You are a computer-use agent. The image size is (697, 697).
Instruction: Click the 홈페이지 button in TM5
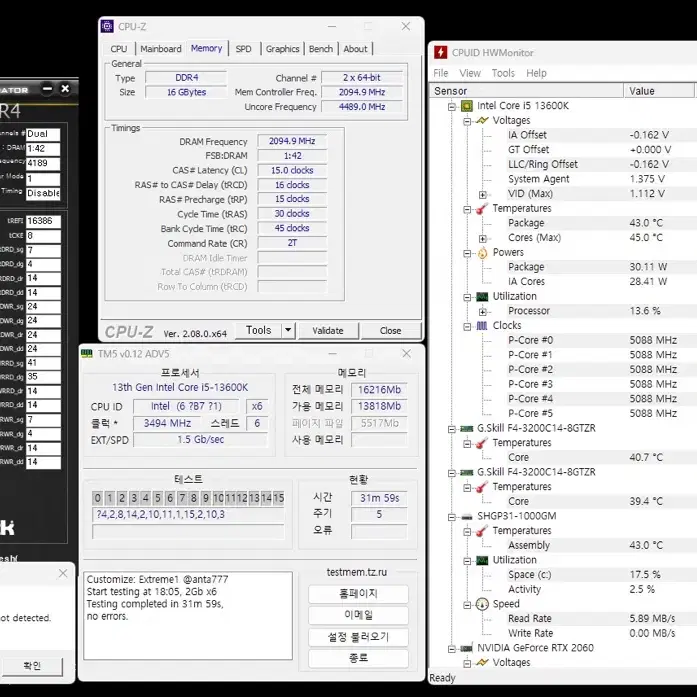[x=358, y=594]
